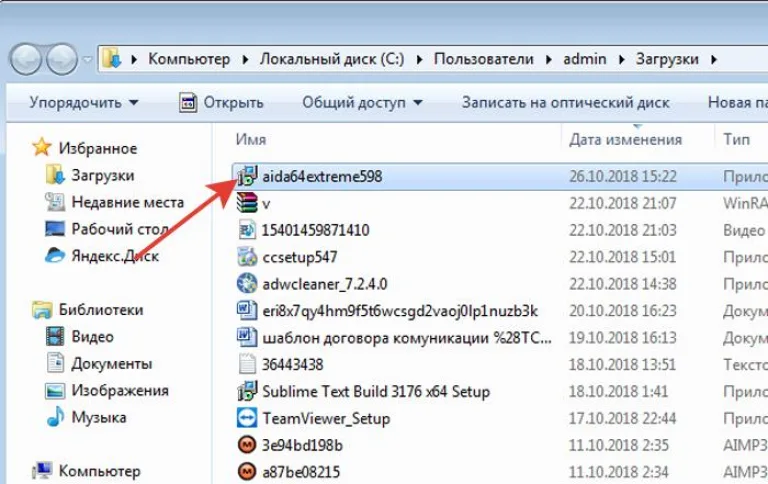Expand the arrow before Компьютер in the address bar

134,59
